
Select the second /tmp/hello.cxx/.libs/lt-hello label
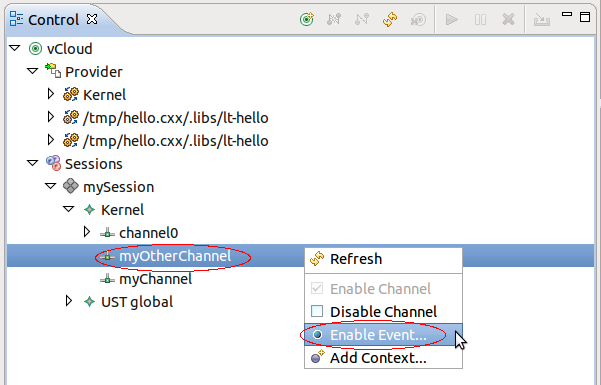pos(176,141)
